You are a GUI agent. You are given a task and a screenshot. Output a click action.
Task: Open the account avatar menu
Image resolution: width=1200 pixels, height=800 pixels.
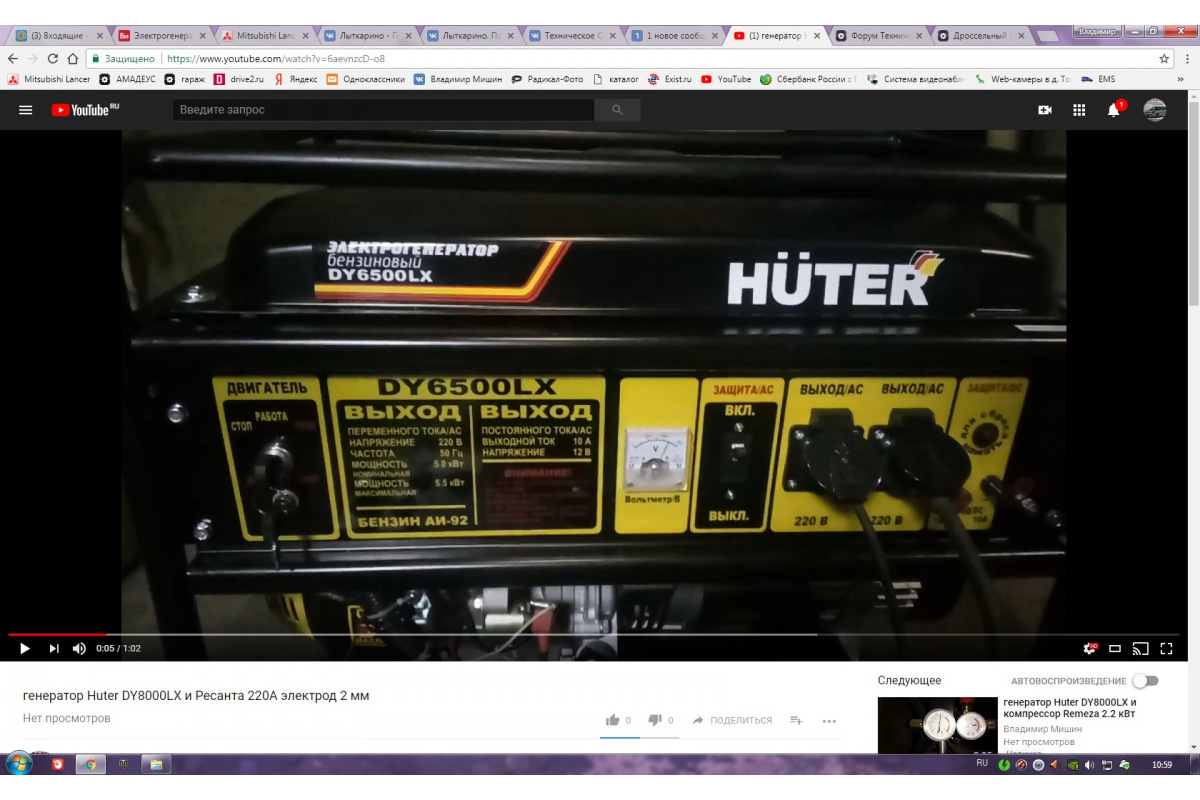[x=1155, y=110]
